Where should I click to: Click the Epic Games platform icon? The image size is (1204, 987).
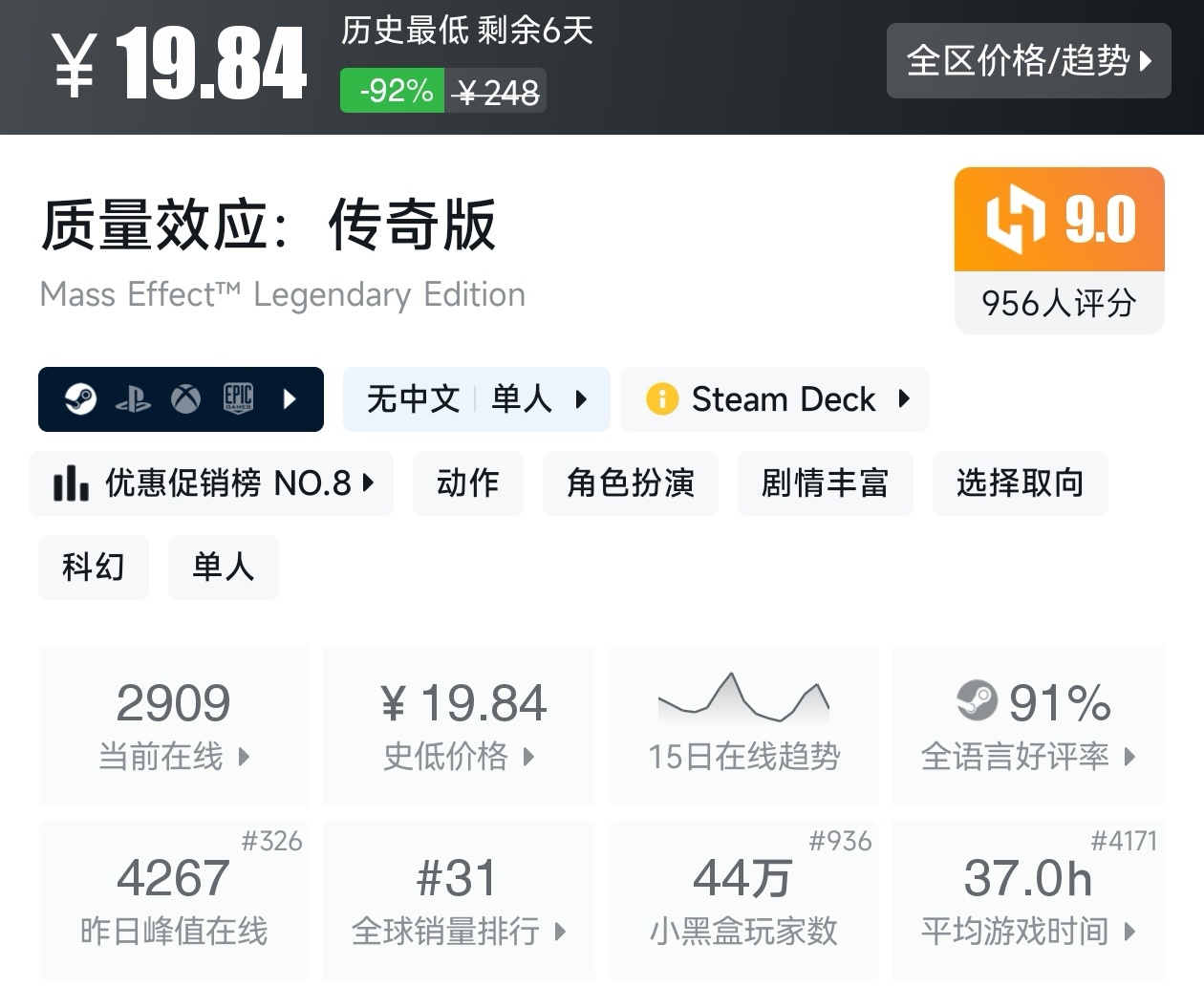coord(238,398)
